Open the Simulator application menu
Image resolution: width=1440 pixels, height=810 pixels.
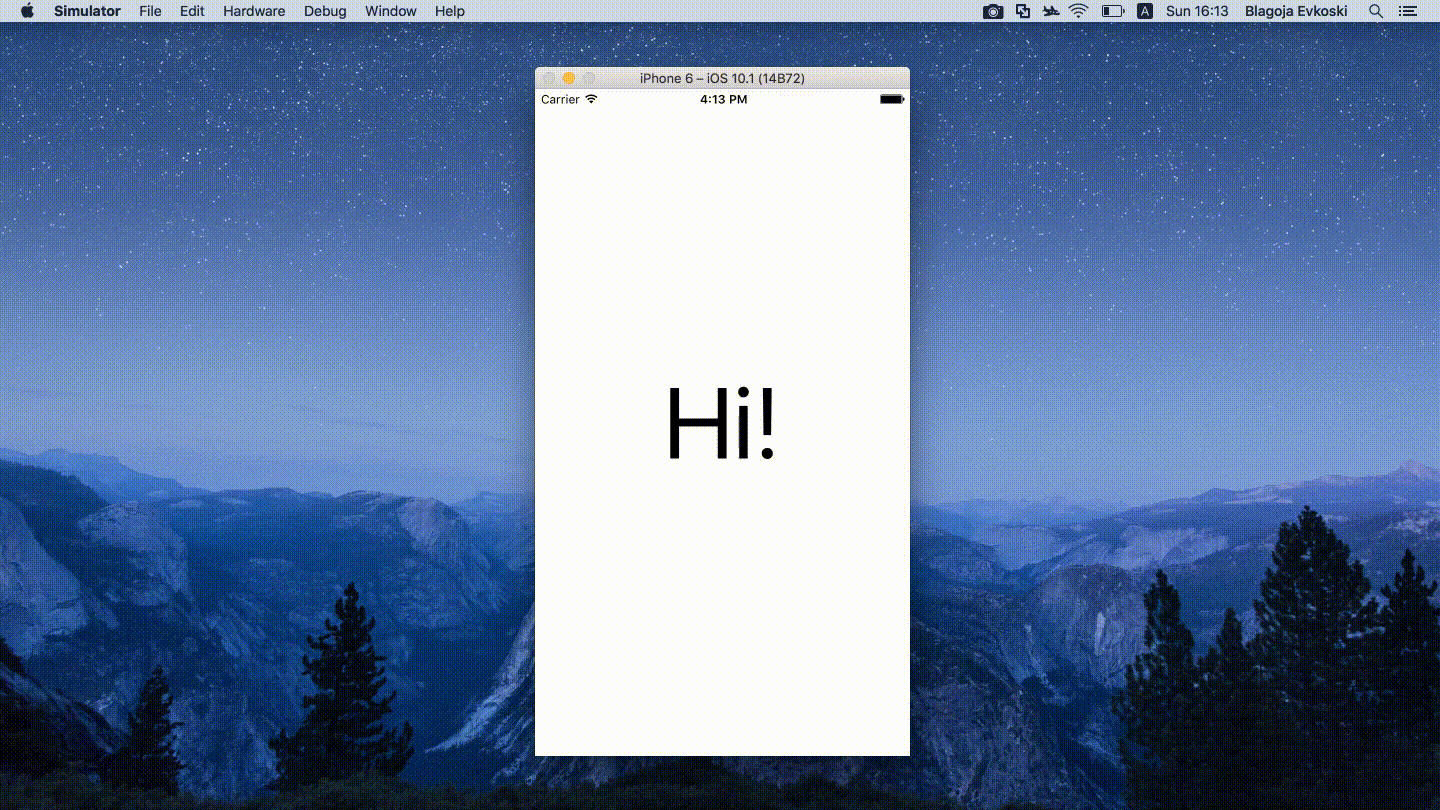click(87, 11)
